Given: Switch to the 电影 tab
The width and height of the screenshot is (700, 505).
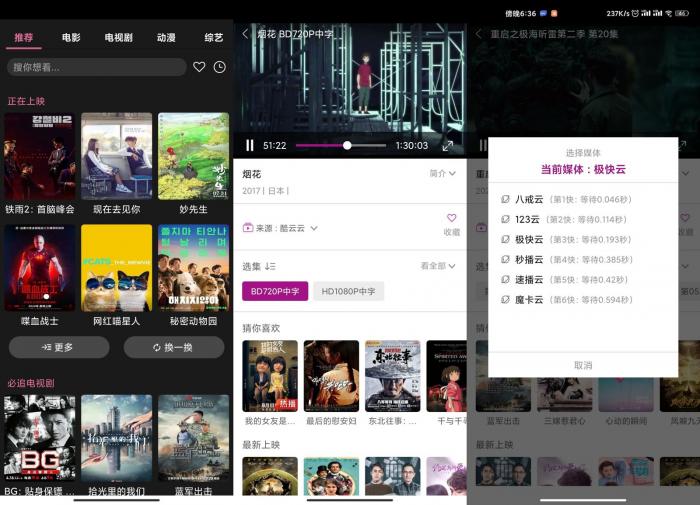Looking at the screenshot, I should [x=71, y=38].
